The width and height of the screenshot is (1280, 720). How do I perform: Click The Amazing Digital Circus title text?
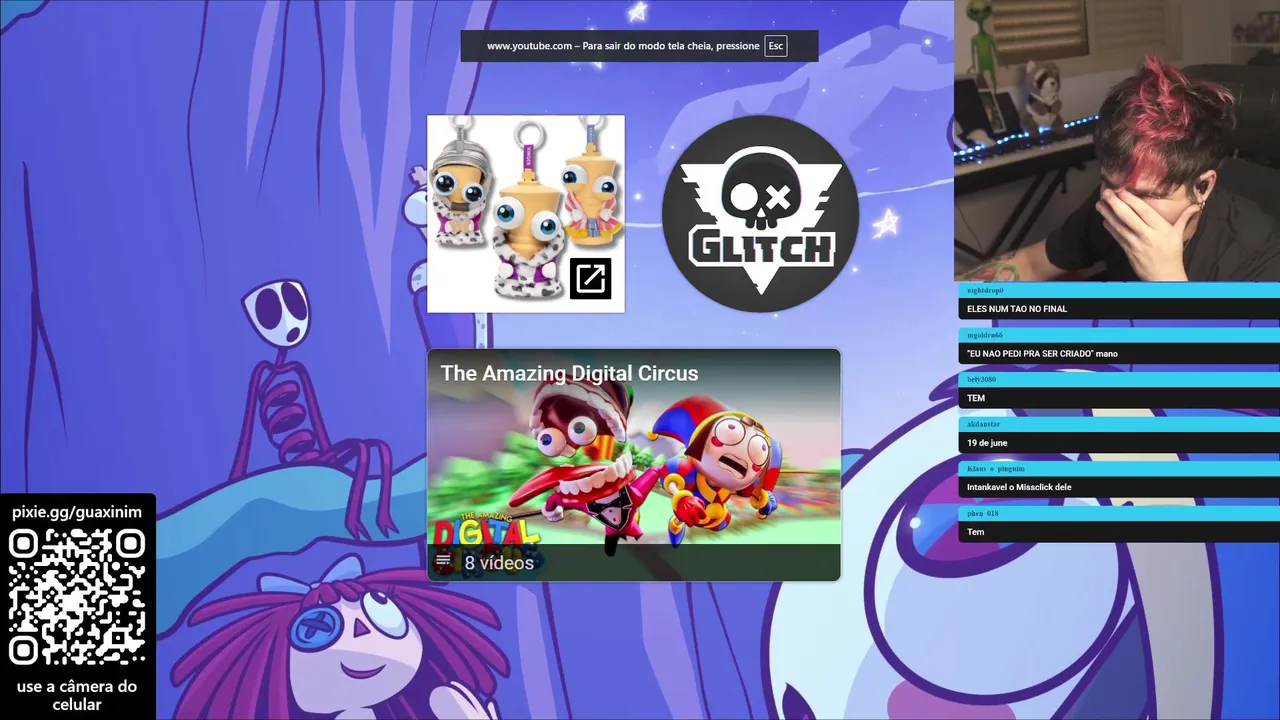point(569,373)
